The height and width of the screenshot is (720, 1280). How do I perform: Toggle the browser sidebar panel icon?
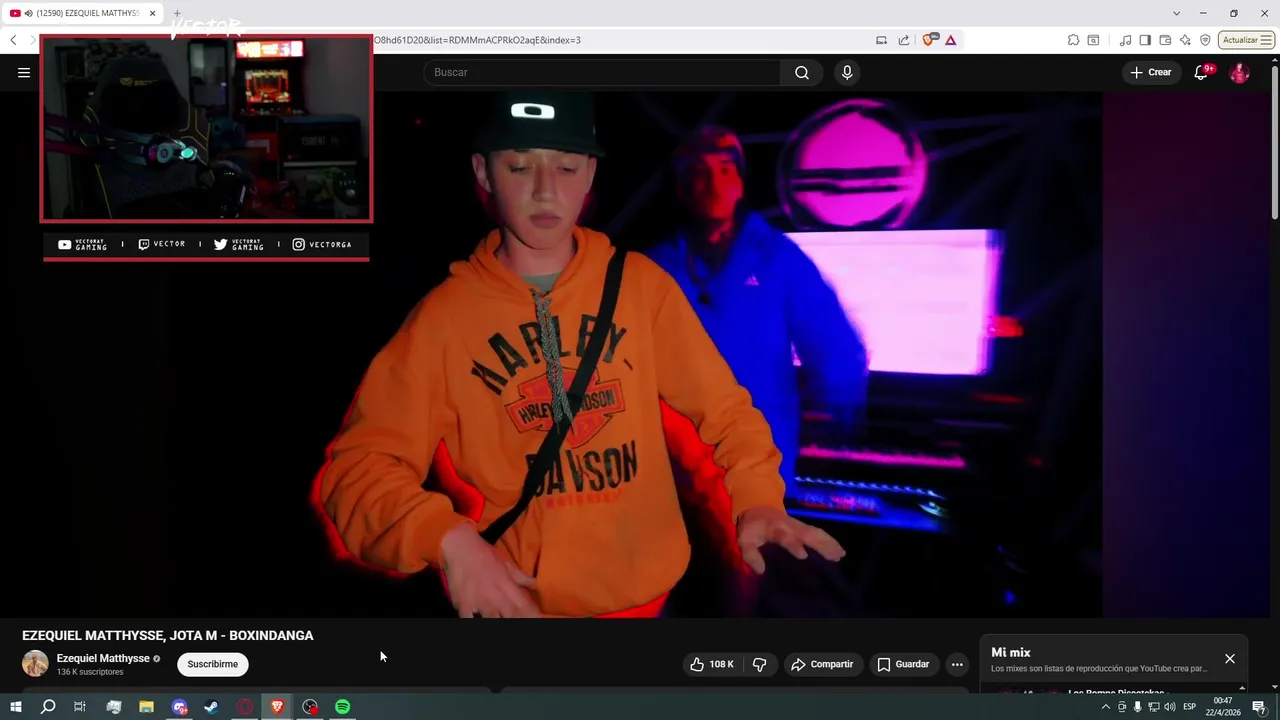pyautogui.click(x=1145, y=40)
